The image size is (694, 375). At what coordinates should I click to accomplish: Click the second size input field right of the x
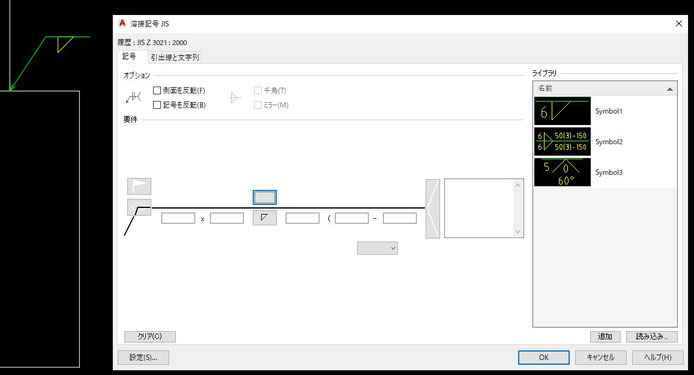coord(227,218)
